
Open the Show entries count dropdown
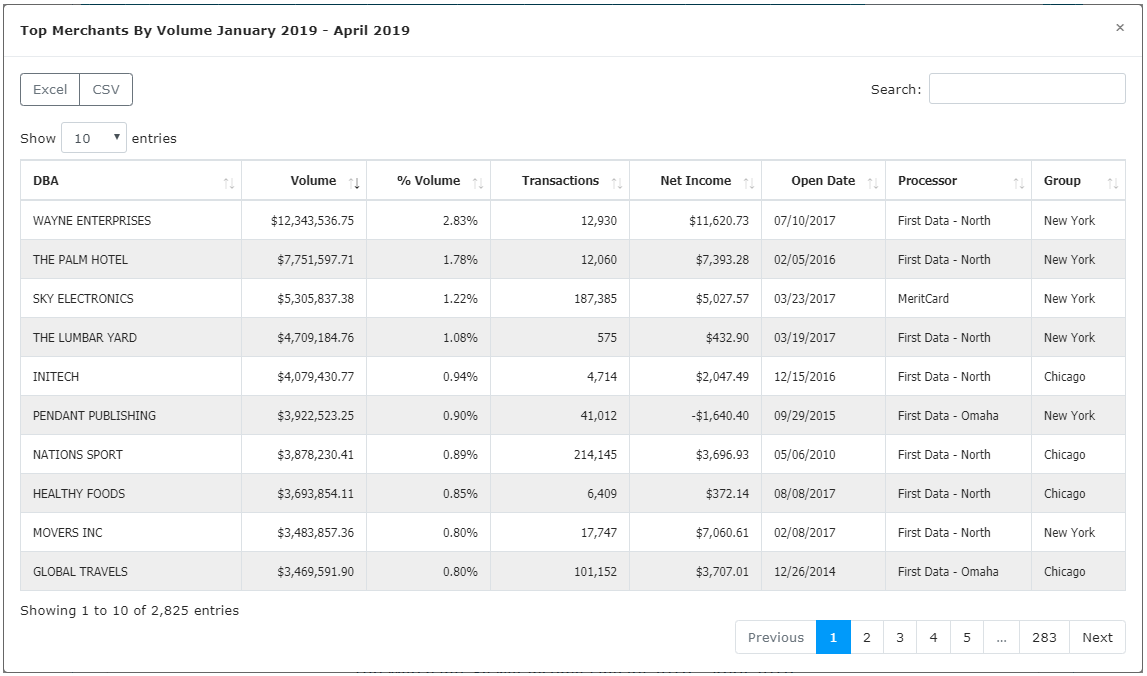point(94,138)
